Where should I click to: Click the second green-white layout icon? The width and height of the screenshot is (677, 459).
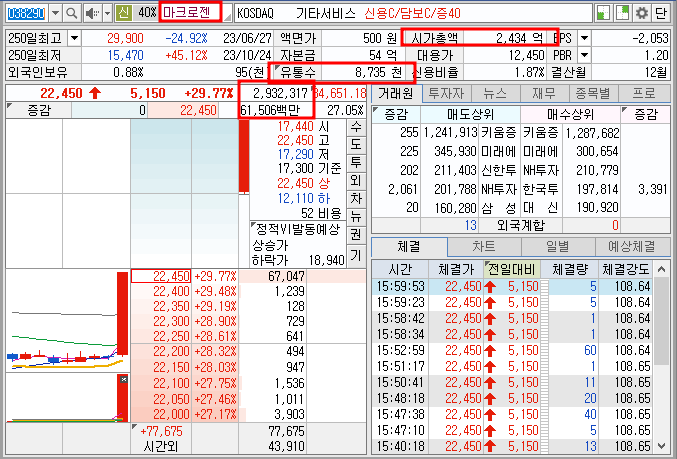pos(622,13)
